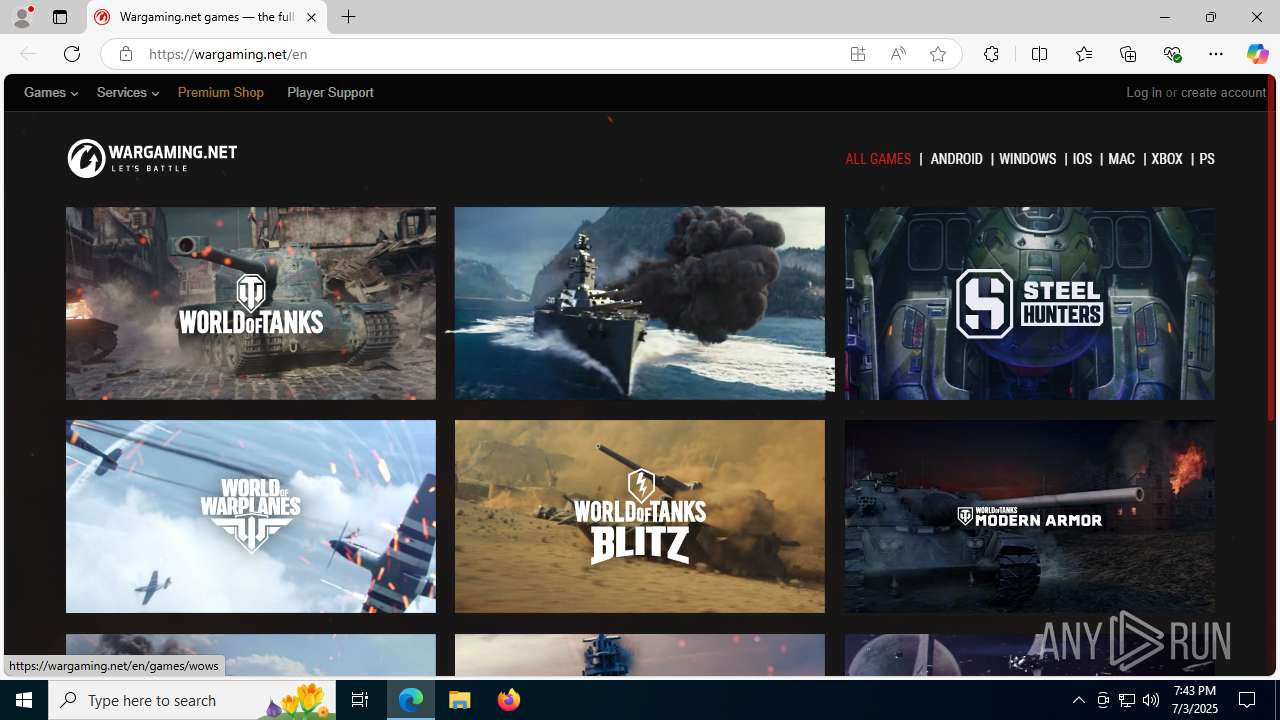The width and height of the screenshot is (1280, 720).
Task: Click the taskbar search box
Action: 192,700
